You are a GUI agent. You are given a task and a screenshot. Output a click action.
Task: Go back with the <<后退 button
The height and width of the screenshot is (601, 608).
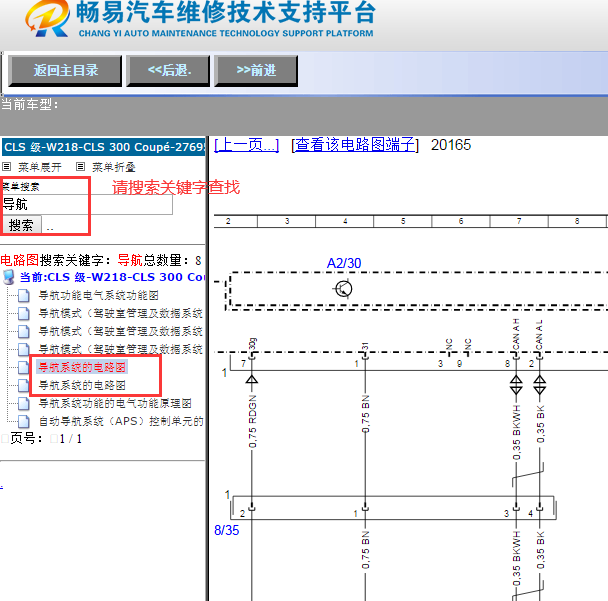[168, 71]
